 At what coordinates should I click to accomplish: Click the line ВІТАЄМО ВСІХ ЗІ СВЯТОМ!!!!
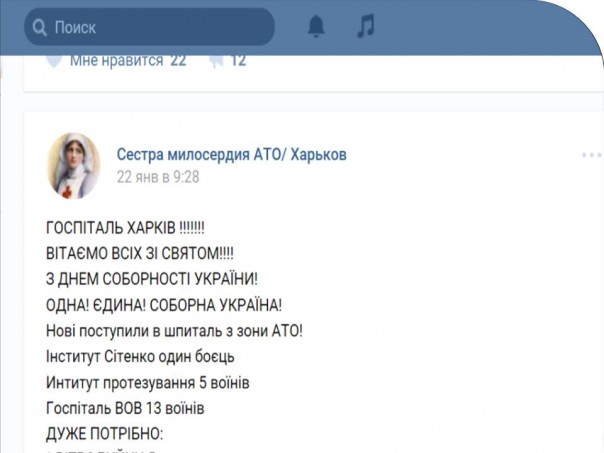(x=140, y=254)
